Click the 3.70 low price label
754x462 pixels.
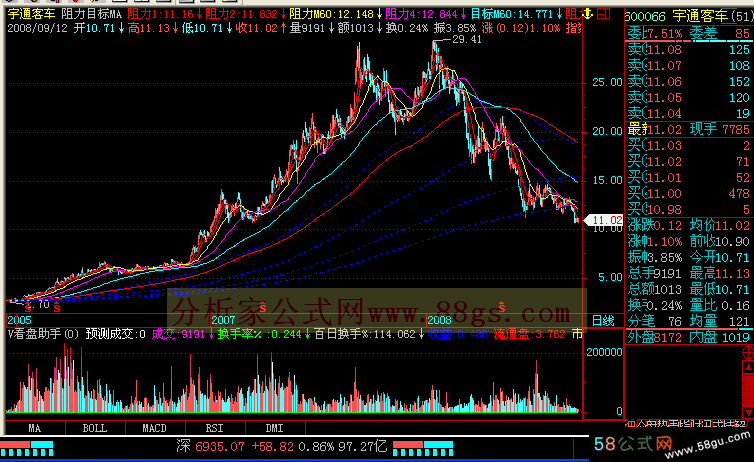39,304
